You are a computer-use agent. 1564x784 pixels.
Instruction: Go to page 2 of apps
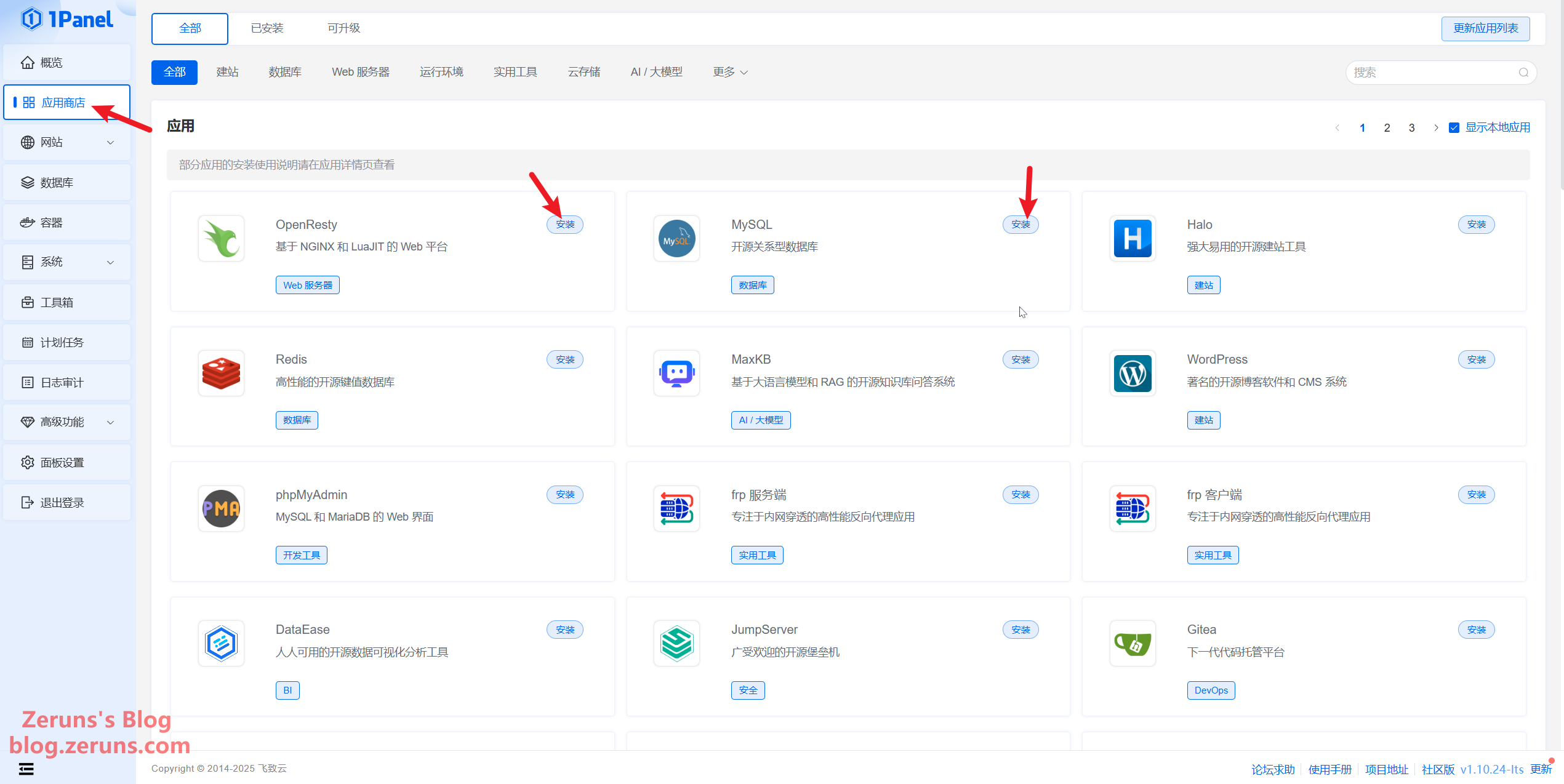click(1387, 128)
